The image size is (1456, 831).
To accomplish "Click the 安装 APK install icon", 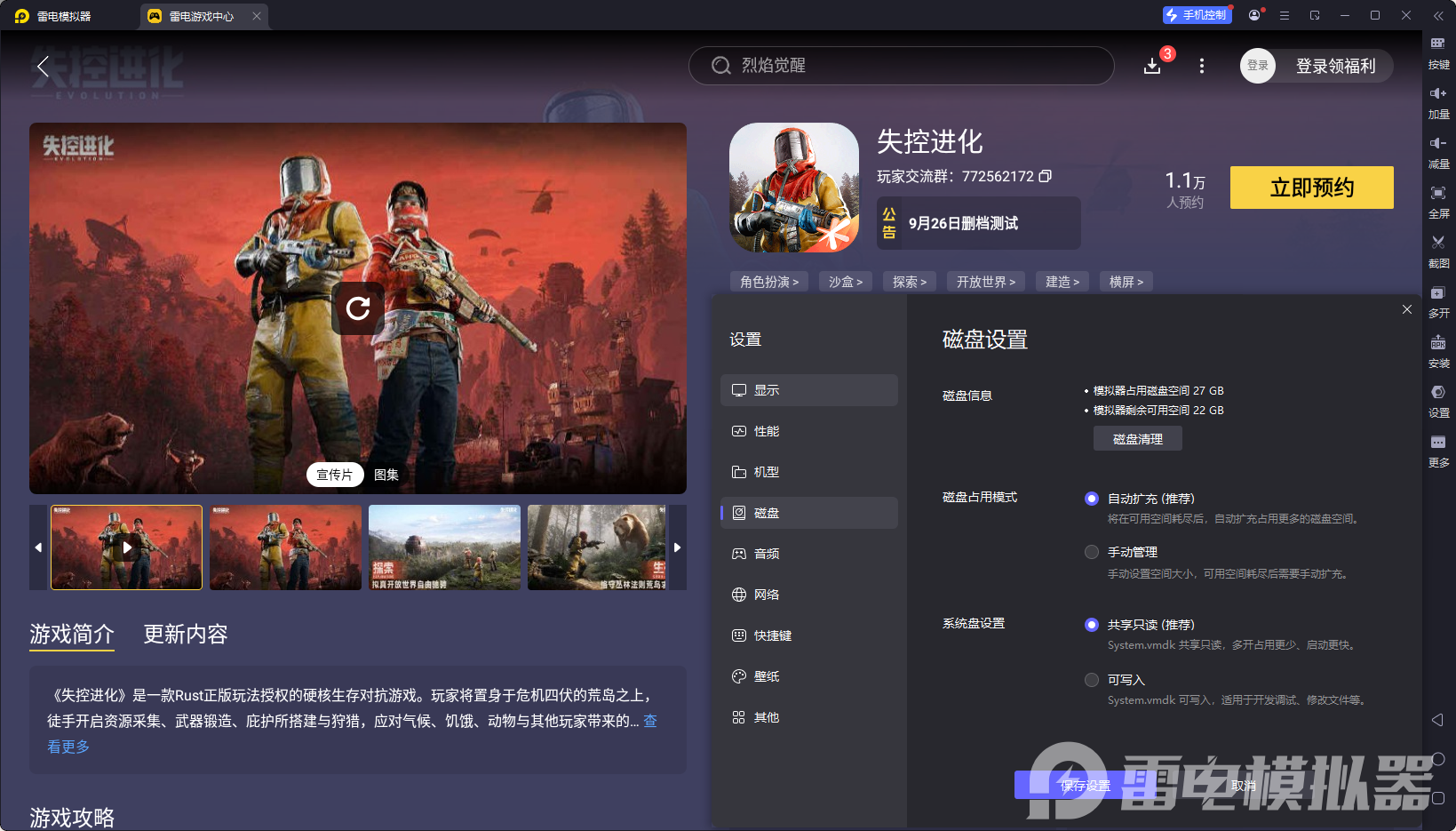I will pyautogui.click(x=1439, y=352).
